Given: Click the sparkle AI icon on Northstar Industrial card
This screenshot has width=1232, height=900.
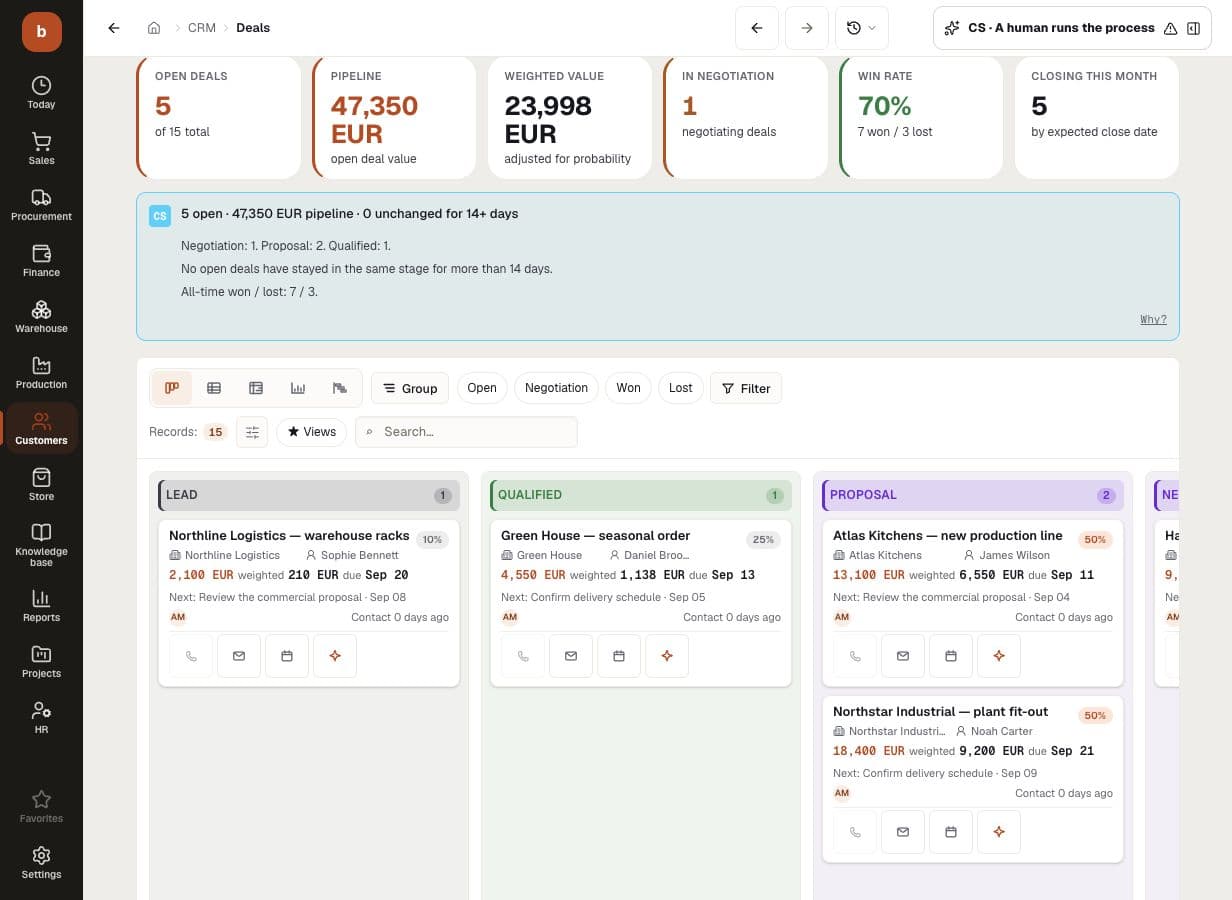Looking at the screenshot, I should coord(999,832).
